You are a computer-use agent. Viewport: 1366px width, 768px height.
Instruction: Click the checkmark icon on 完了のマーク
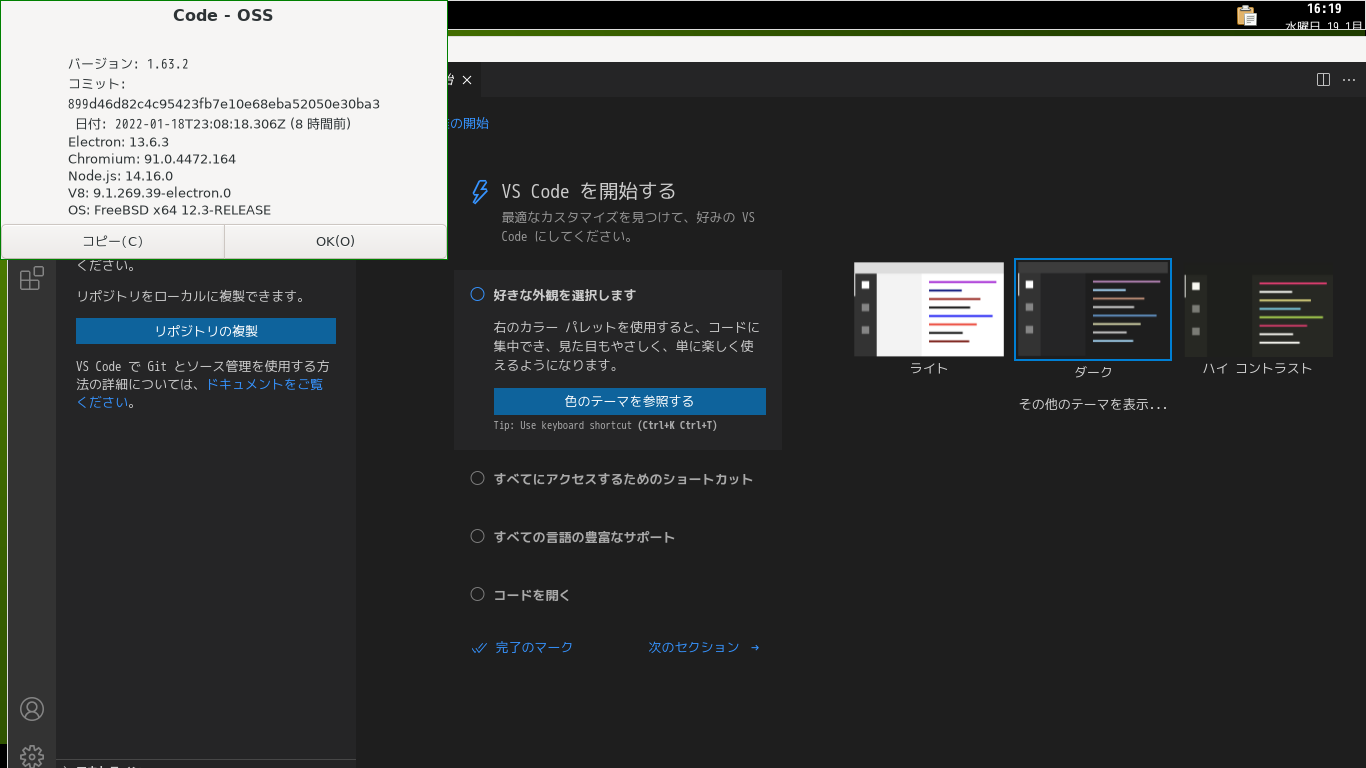(479, 648)
